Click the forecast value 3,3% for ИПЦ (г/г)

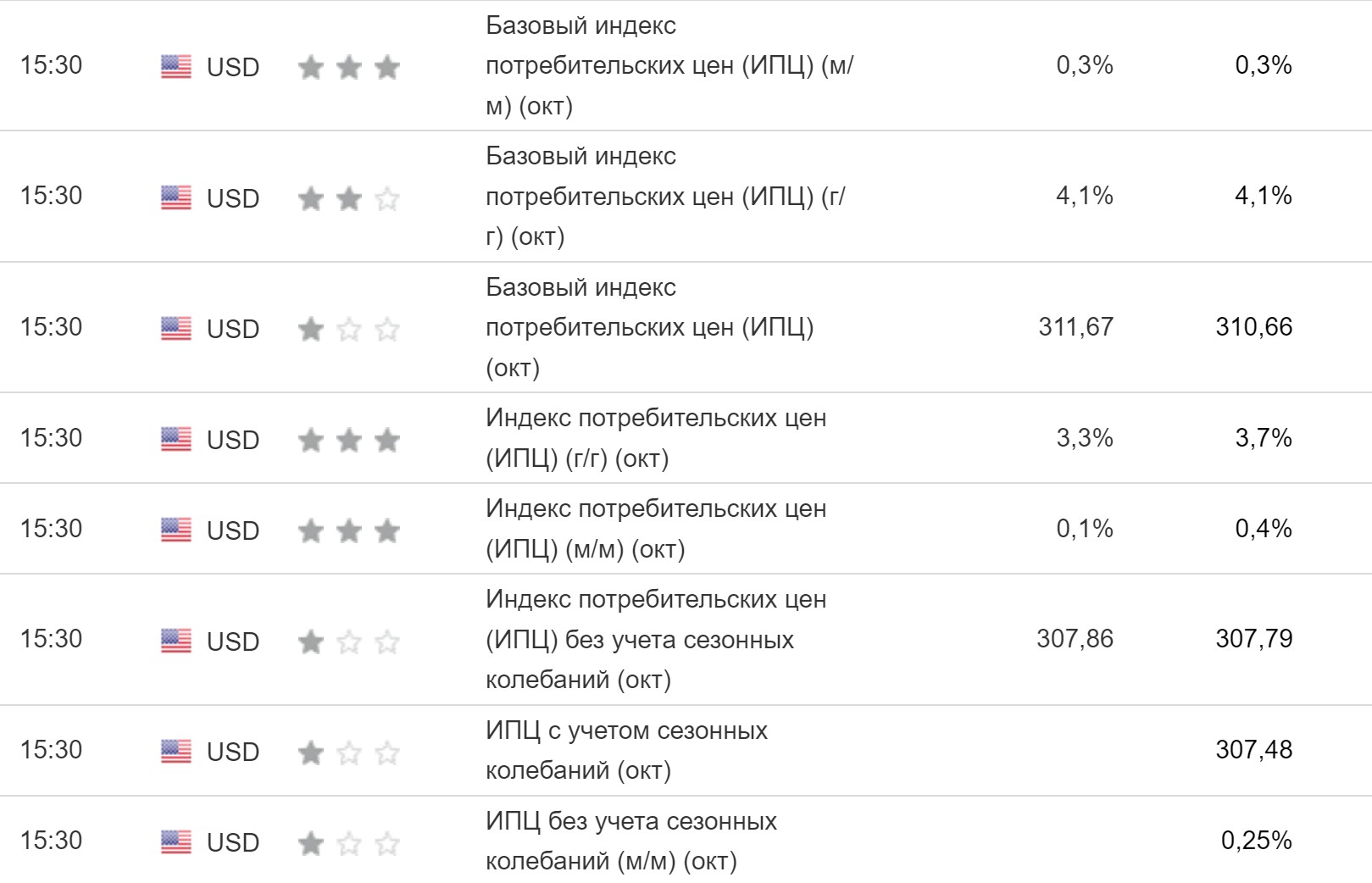[1084, 438]
